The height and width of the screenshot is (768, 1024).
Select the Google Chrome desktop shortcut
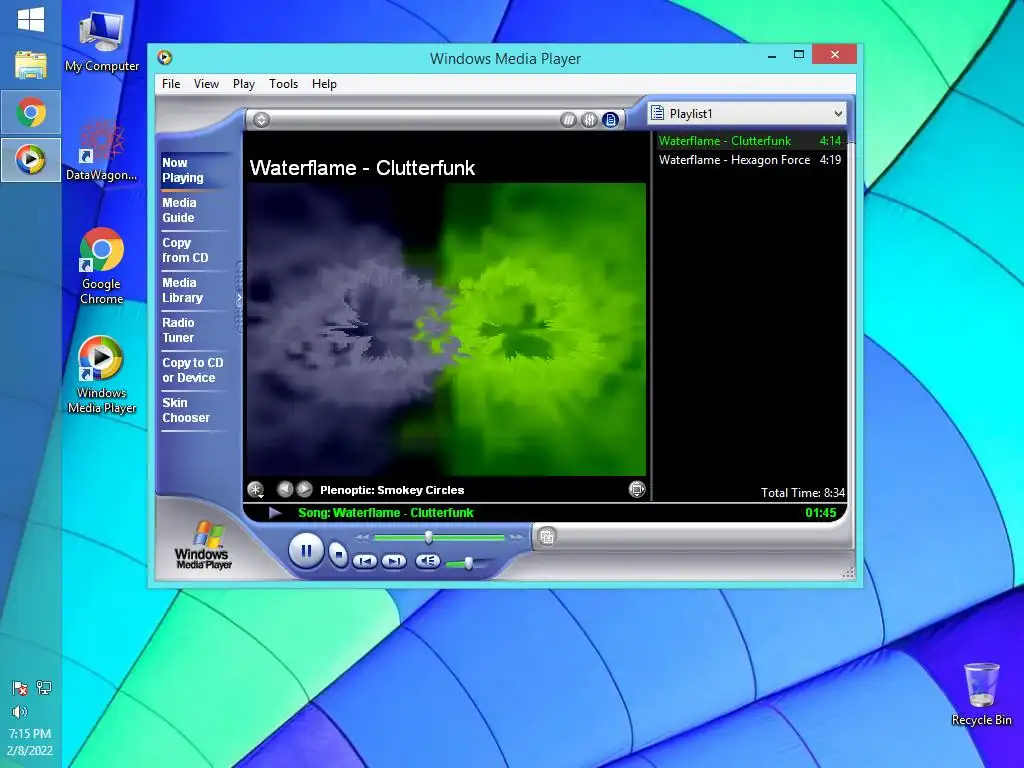pyautogui.click(x=101, y=266)
